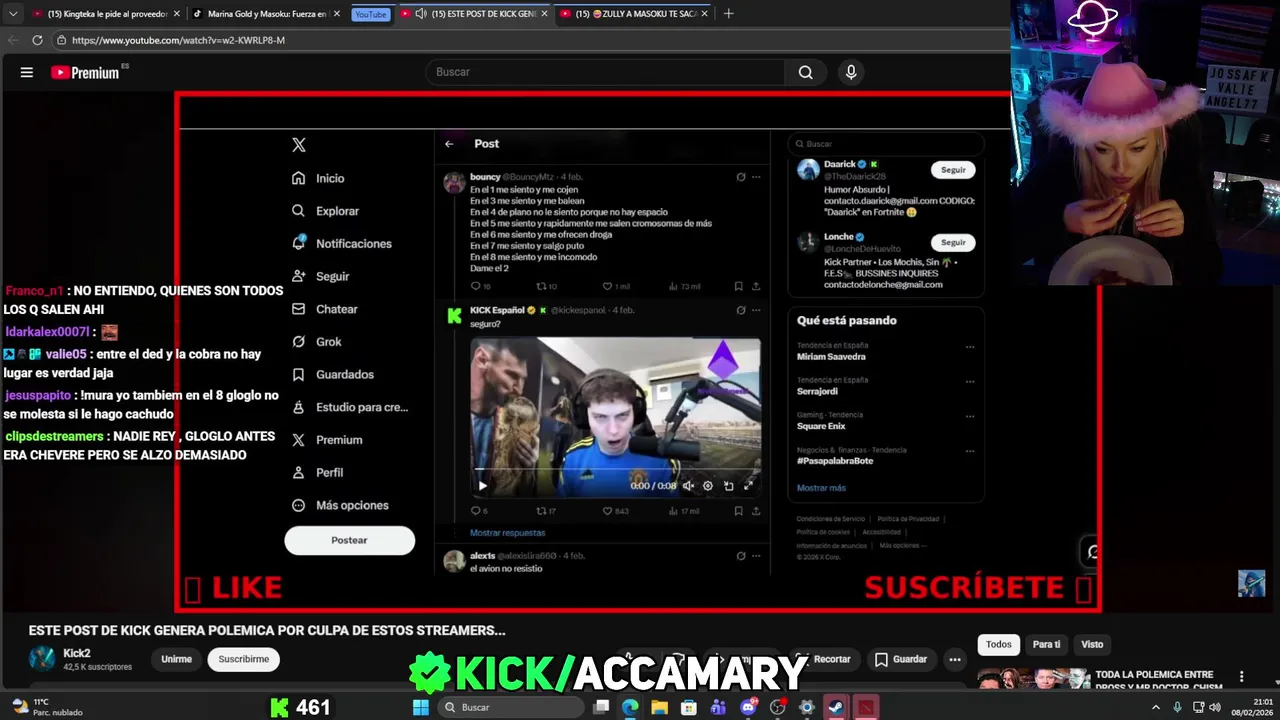Screen dimensions: 1280x720
Task: Click the YouTube search magnifier button
Action: tap(805, 72)
